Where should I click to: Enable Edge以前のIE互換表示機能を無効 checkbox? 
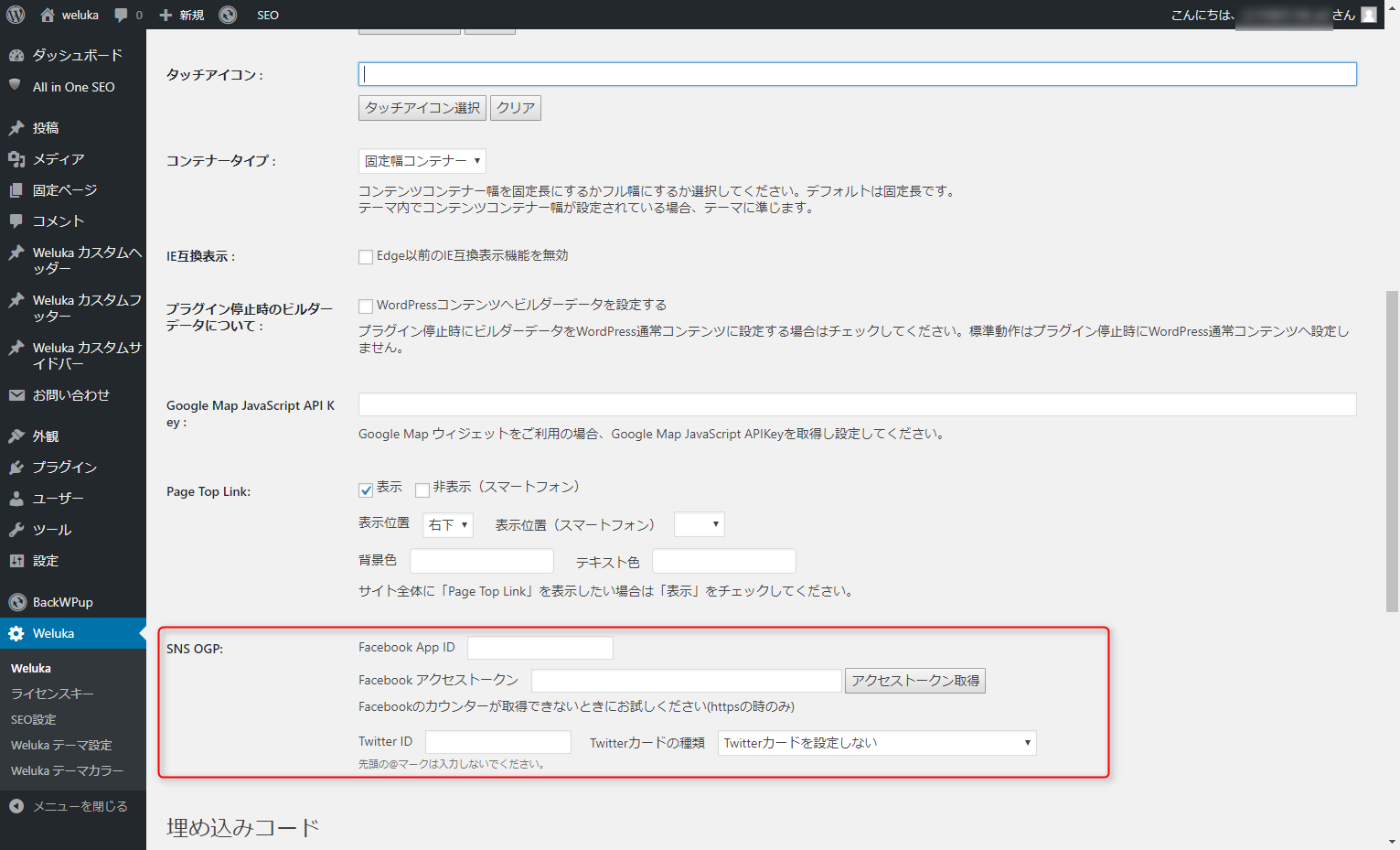366,257
